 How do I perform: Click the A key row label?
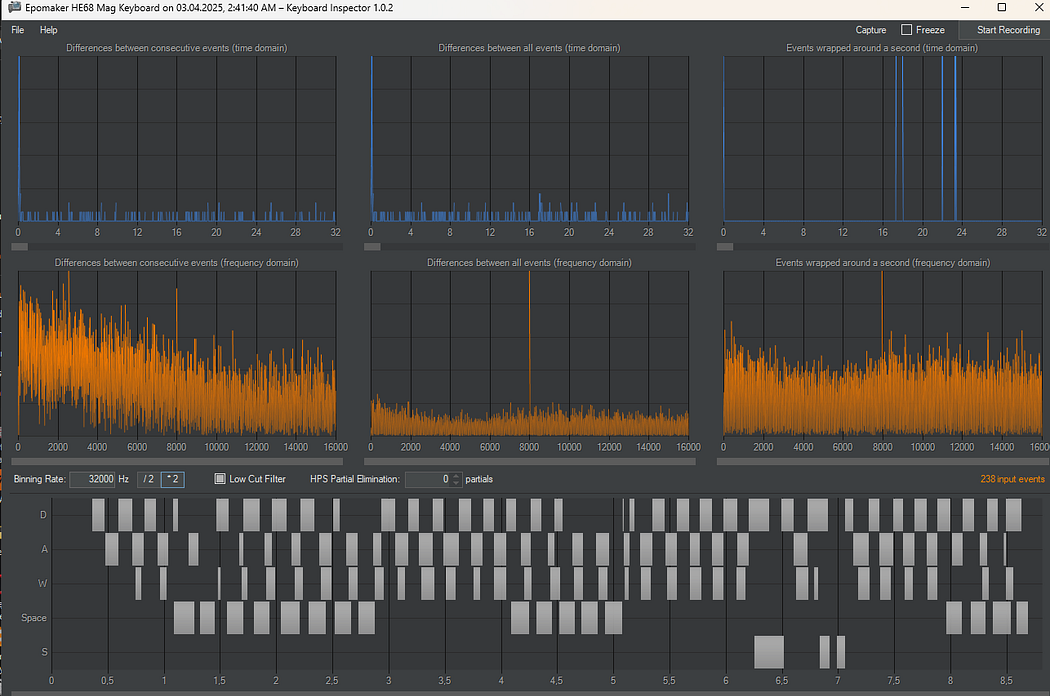(44, 549)
